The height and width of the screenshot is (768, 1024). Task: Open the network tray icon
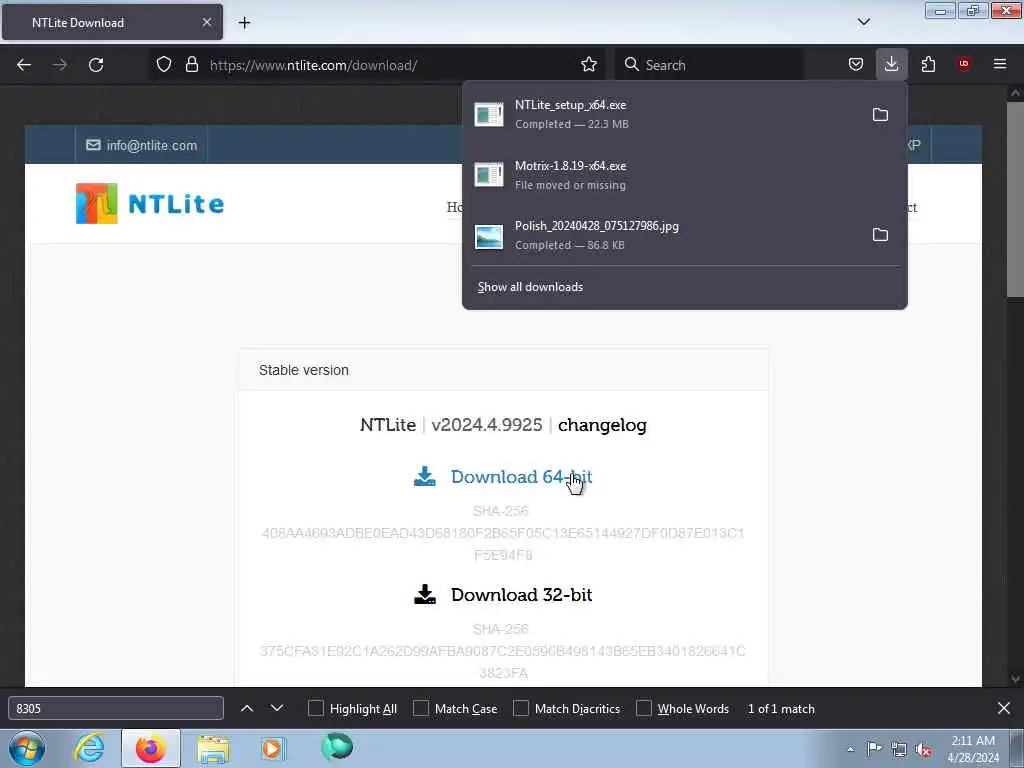[899, 749]
